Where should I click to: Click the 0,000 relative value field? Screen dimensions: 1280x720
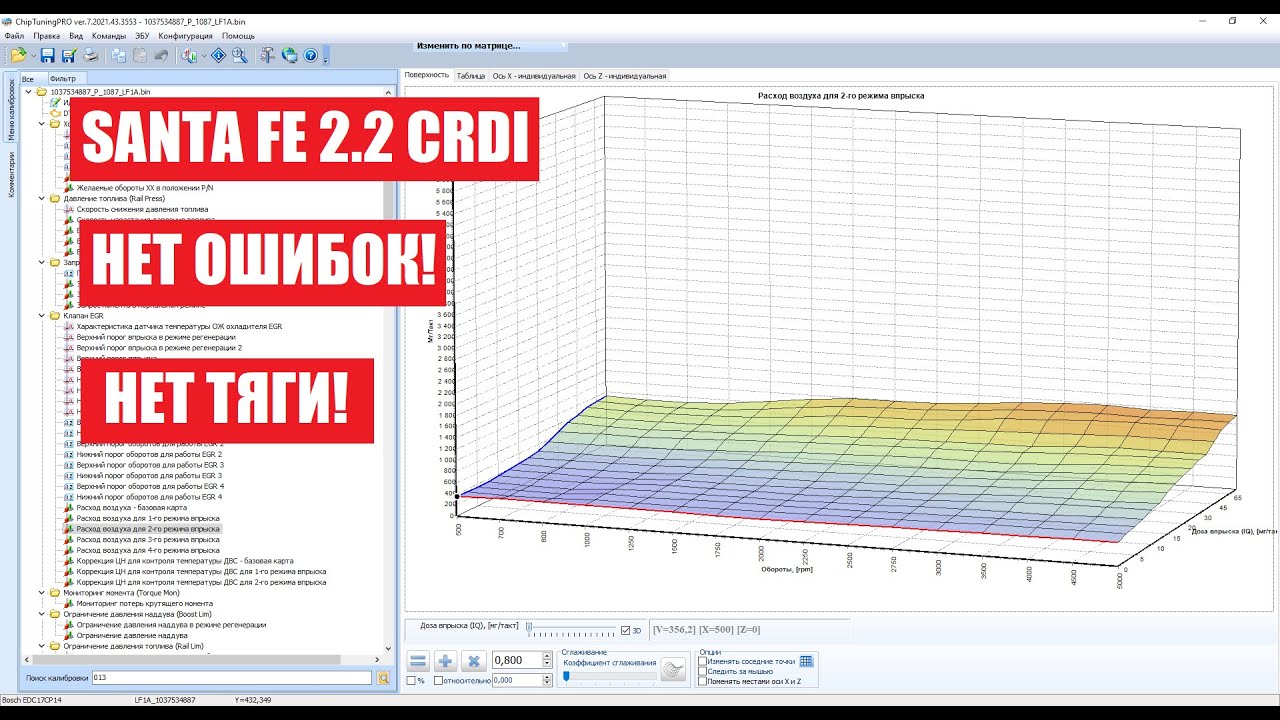point(517,680)
